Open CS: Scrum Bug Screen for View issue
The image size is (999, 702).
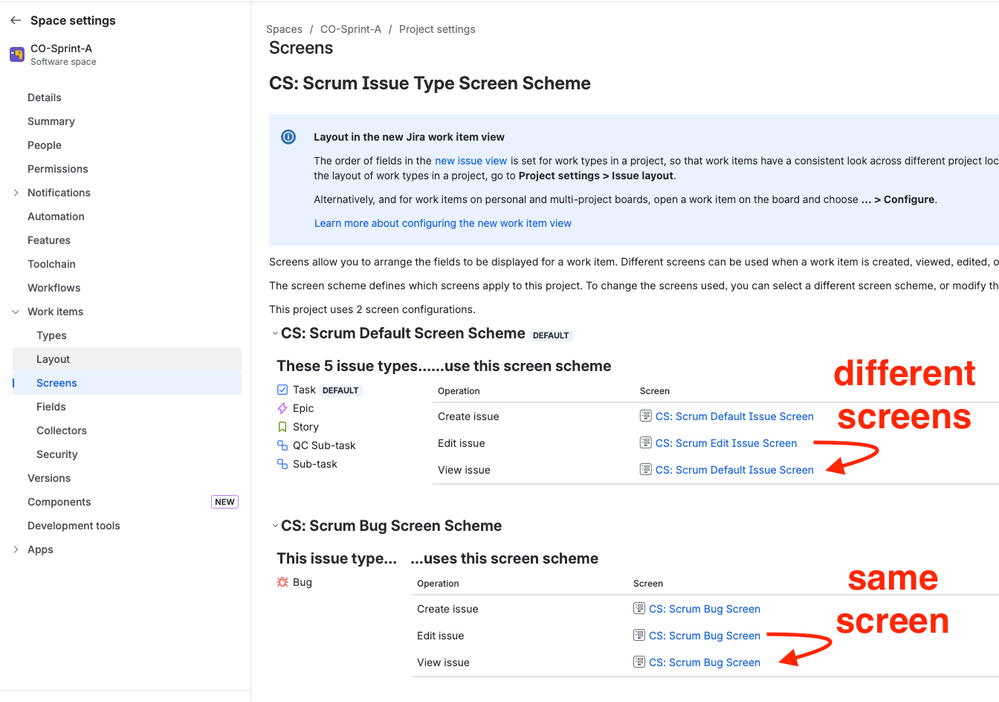pos(705,663)
